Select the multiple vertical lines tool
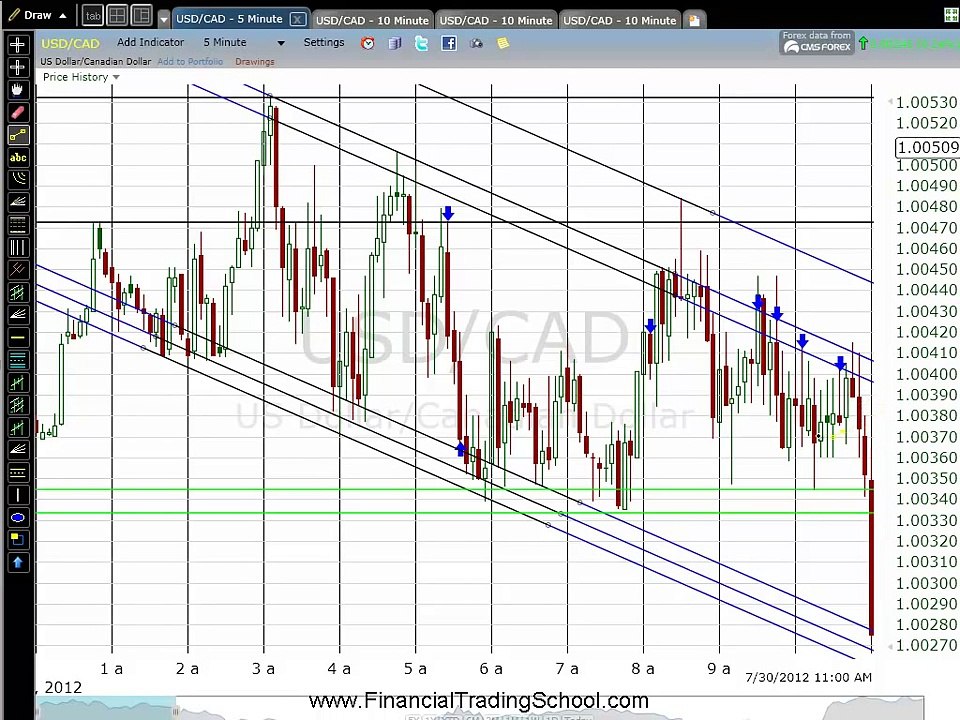 pyautogui.click(x=18, y=247)
